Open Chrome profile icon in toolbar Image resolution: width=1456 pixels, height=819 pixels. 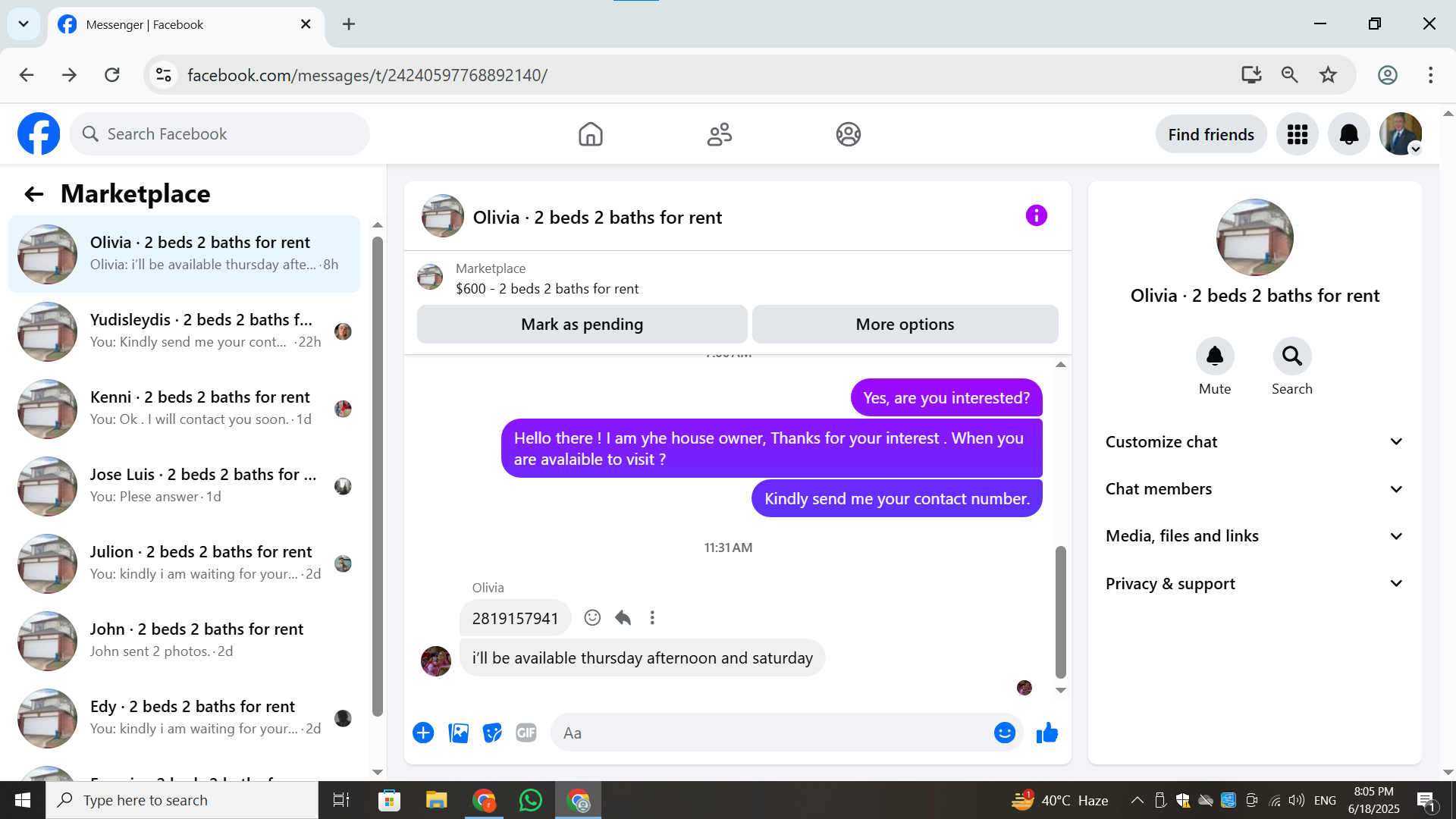[1388, 75]
